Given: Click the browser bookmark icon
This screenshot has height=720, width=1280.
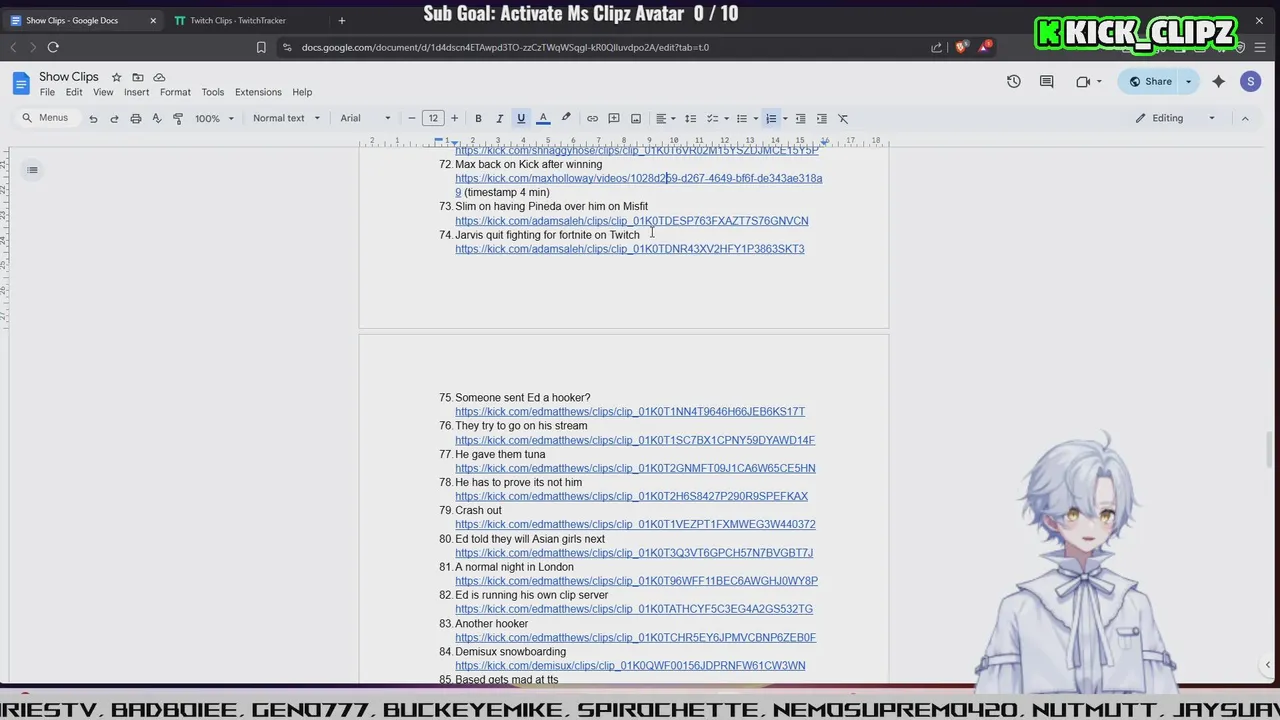Looking at the screenshot, I should coord(261,47).
